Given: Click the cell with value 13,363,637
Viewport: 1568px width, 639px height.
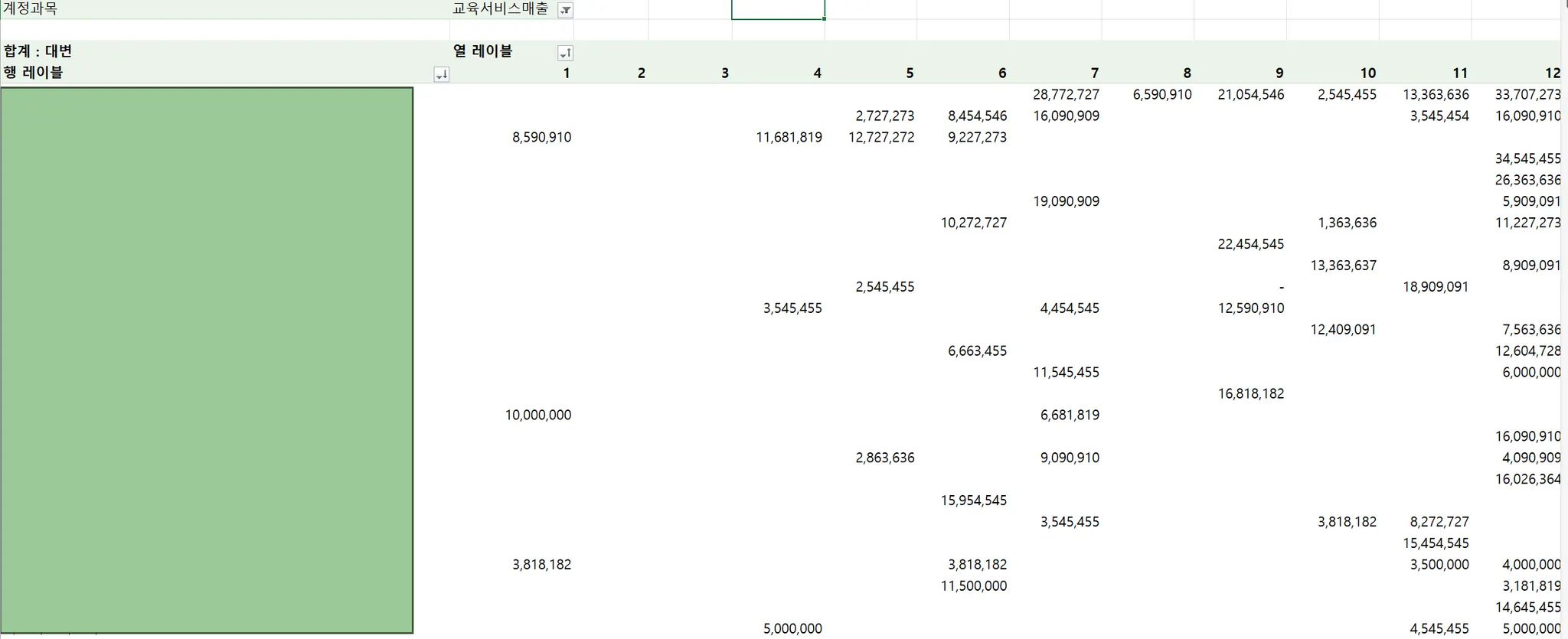Looking at the screenshot, I should click(1343, 266).
